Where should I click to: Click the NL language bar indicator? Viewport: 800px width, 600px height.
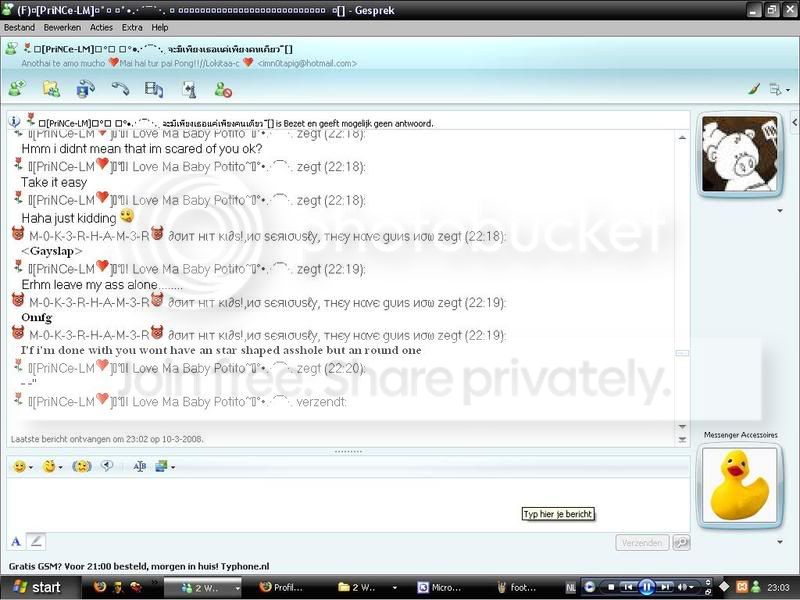pos(571,588)
